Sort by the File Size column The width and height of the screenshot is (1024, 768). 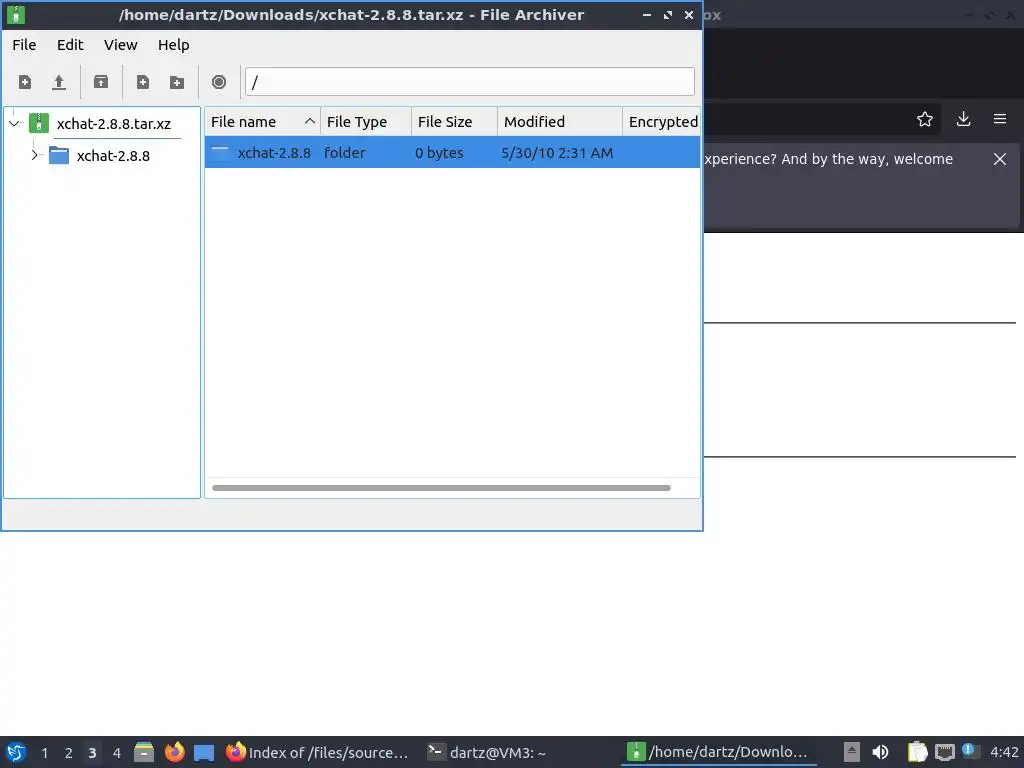click(454, 121)
